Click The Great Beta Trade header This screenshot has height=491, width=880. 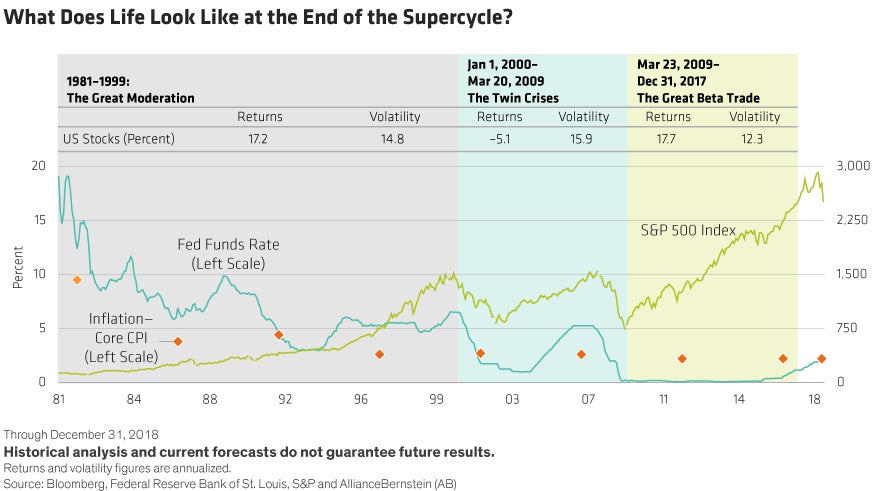(x=698, y=81)
